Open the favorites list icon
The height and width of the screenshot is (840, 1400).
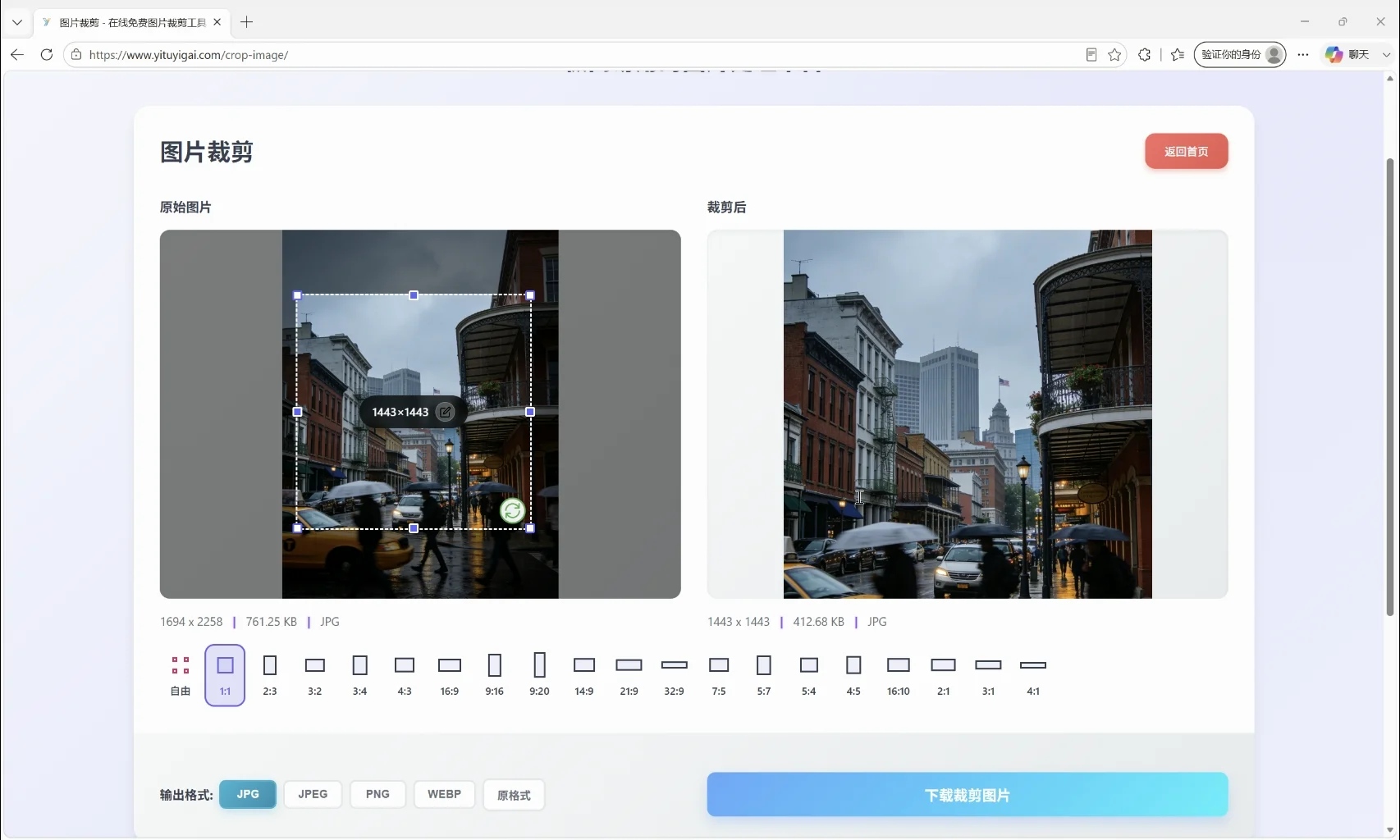1178,55
